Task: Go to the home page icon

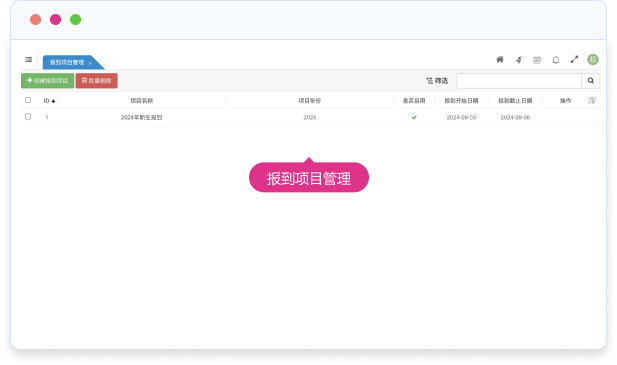Action: click(x=500, y=60)
